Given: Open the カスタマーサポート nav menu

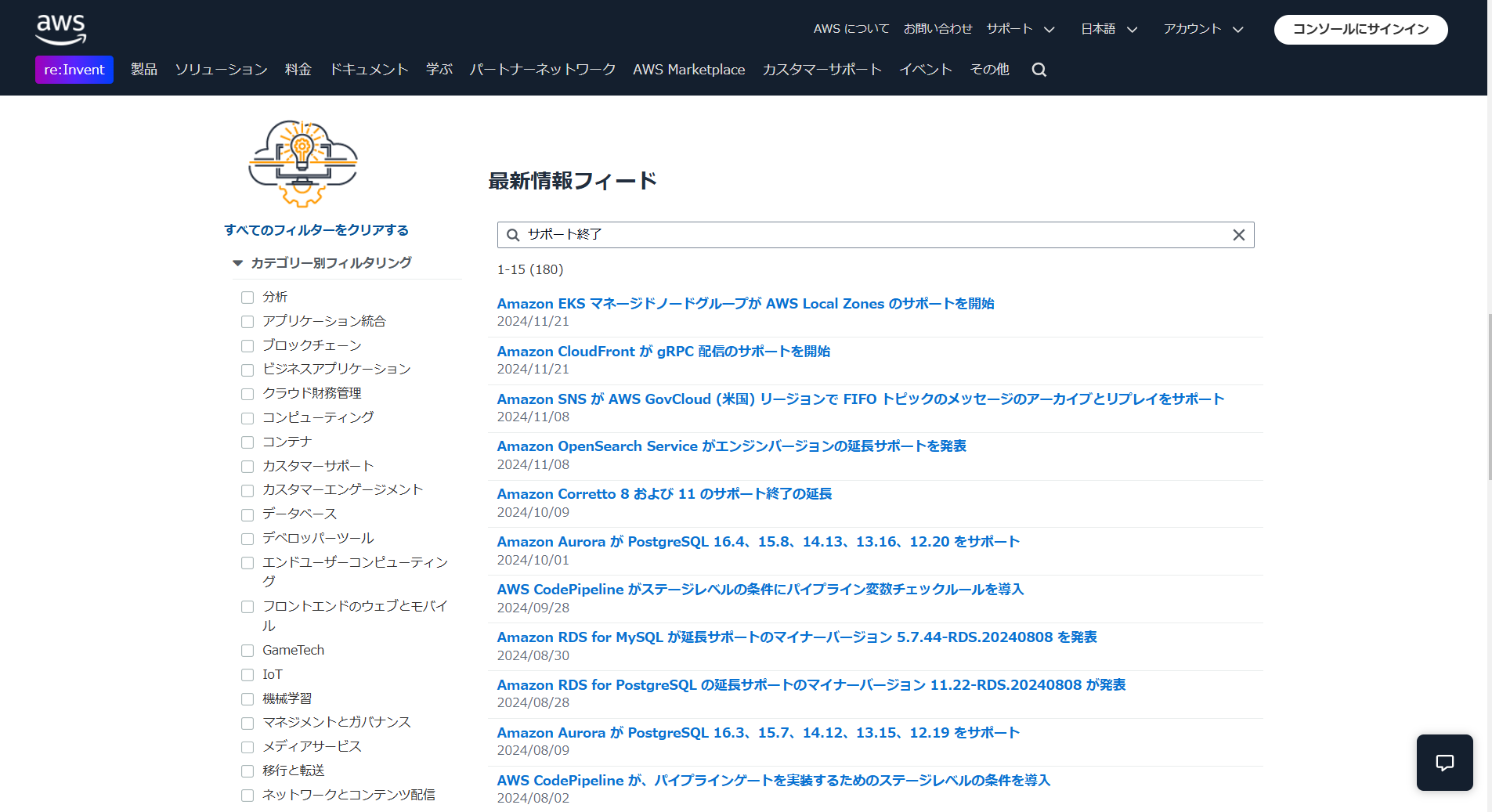Looking at the screenshot, I should (x=822, y=70).
